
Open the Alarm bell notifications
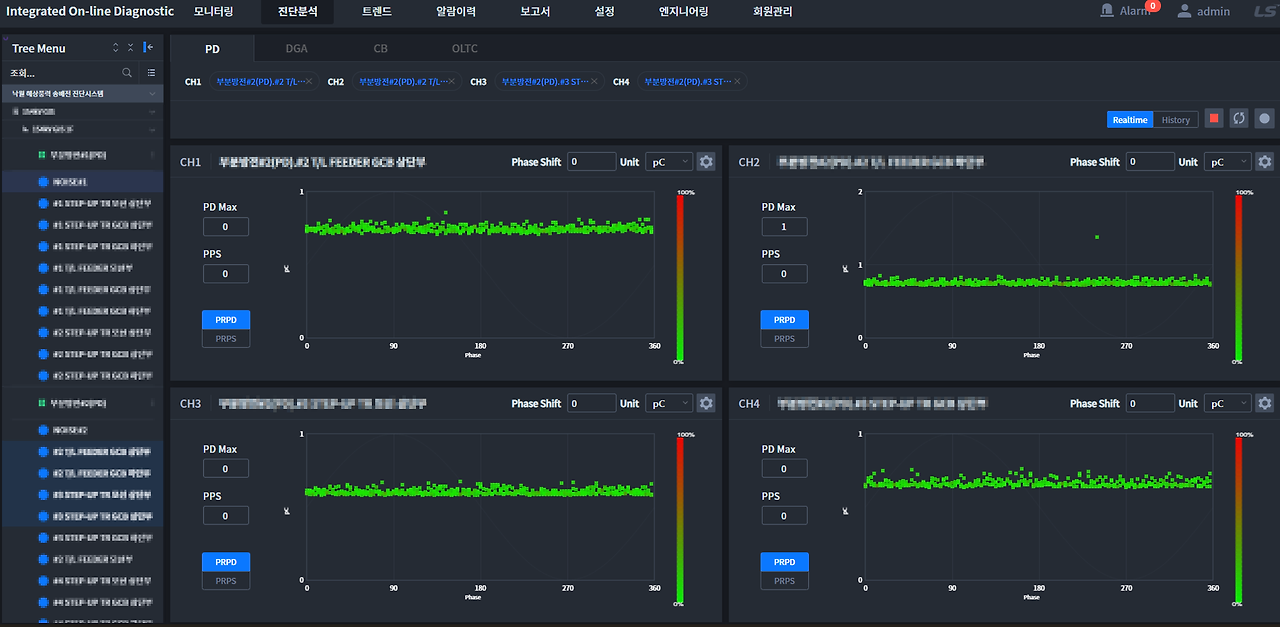1107,11
